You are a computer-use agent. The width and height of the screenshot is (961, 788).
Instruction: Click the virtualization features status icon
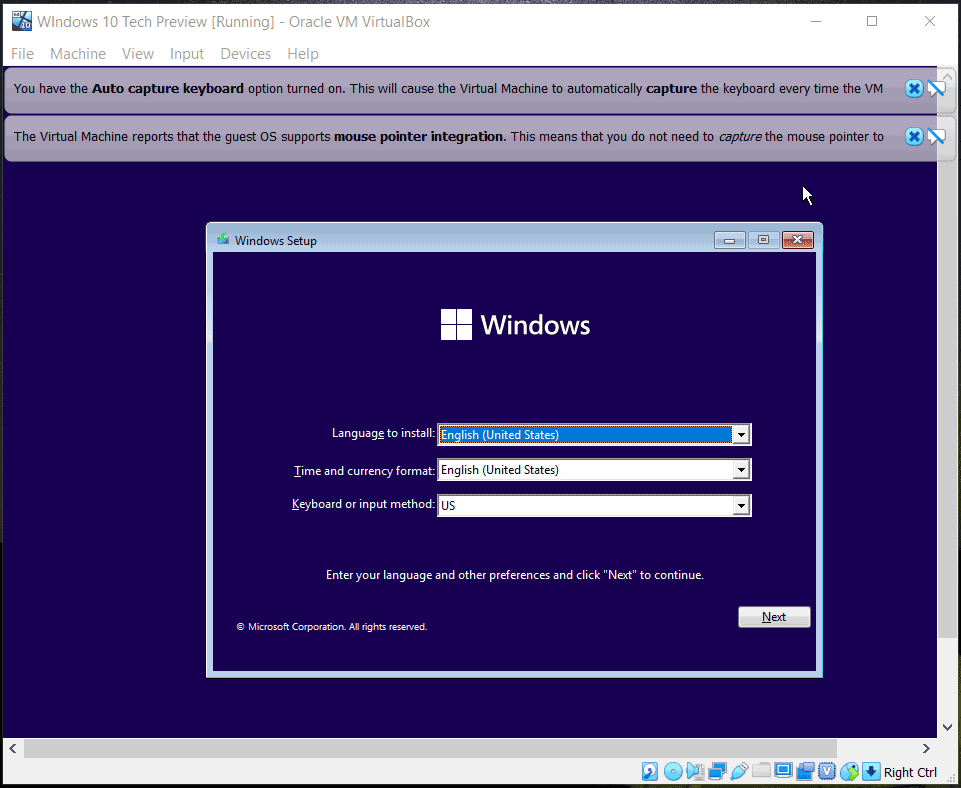coord(827,771)
